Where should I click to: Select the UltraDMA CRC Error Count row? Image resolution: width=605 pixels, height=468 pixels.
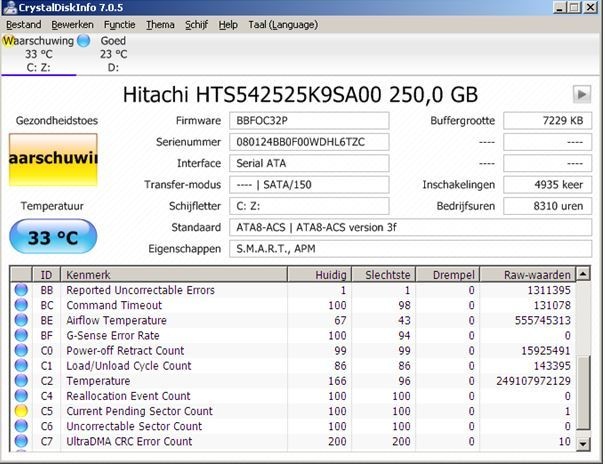coord(293,441)
